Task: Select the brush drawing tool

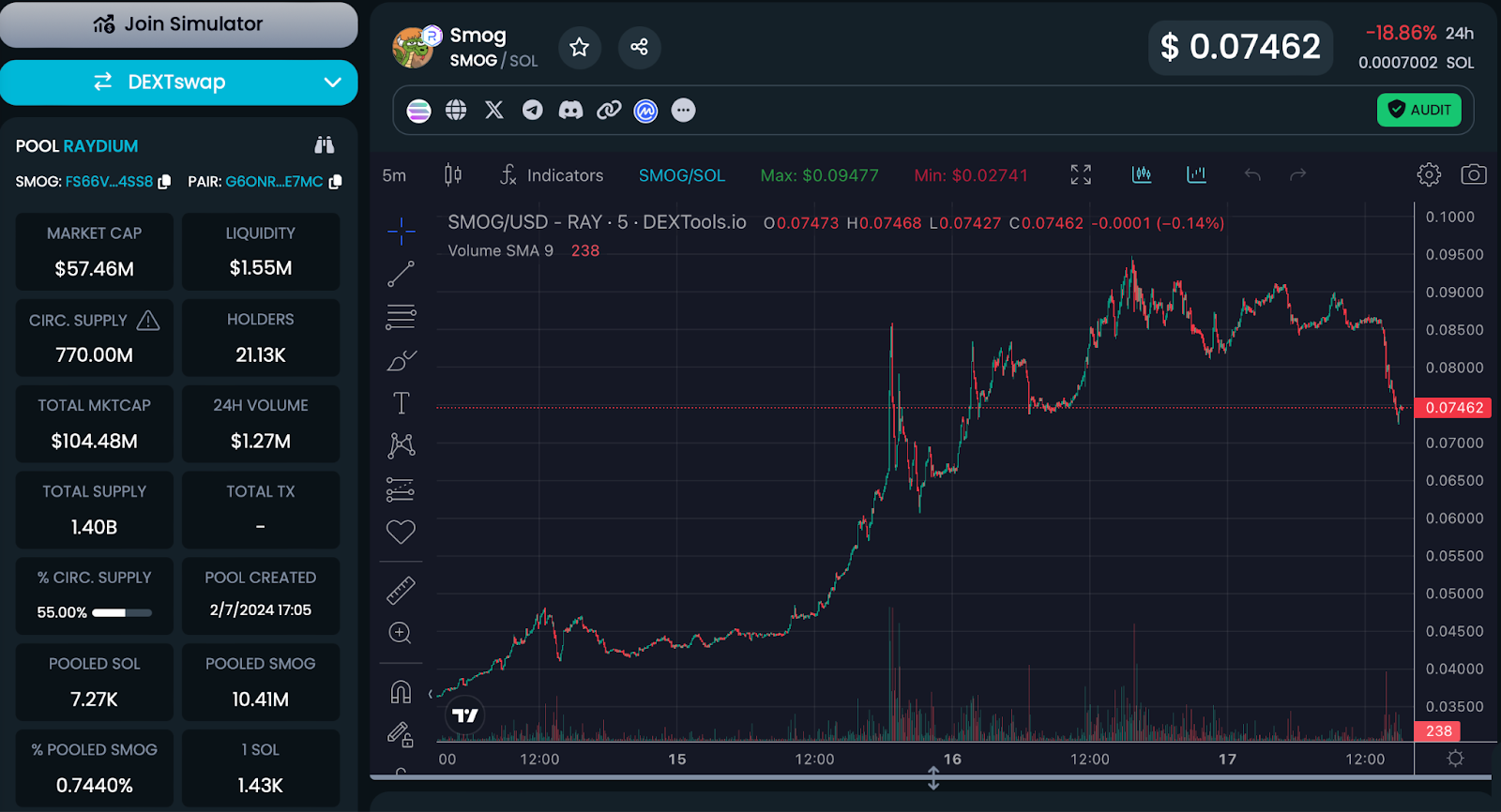Action: tap(402, 360)
